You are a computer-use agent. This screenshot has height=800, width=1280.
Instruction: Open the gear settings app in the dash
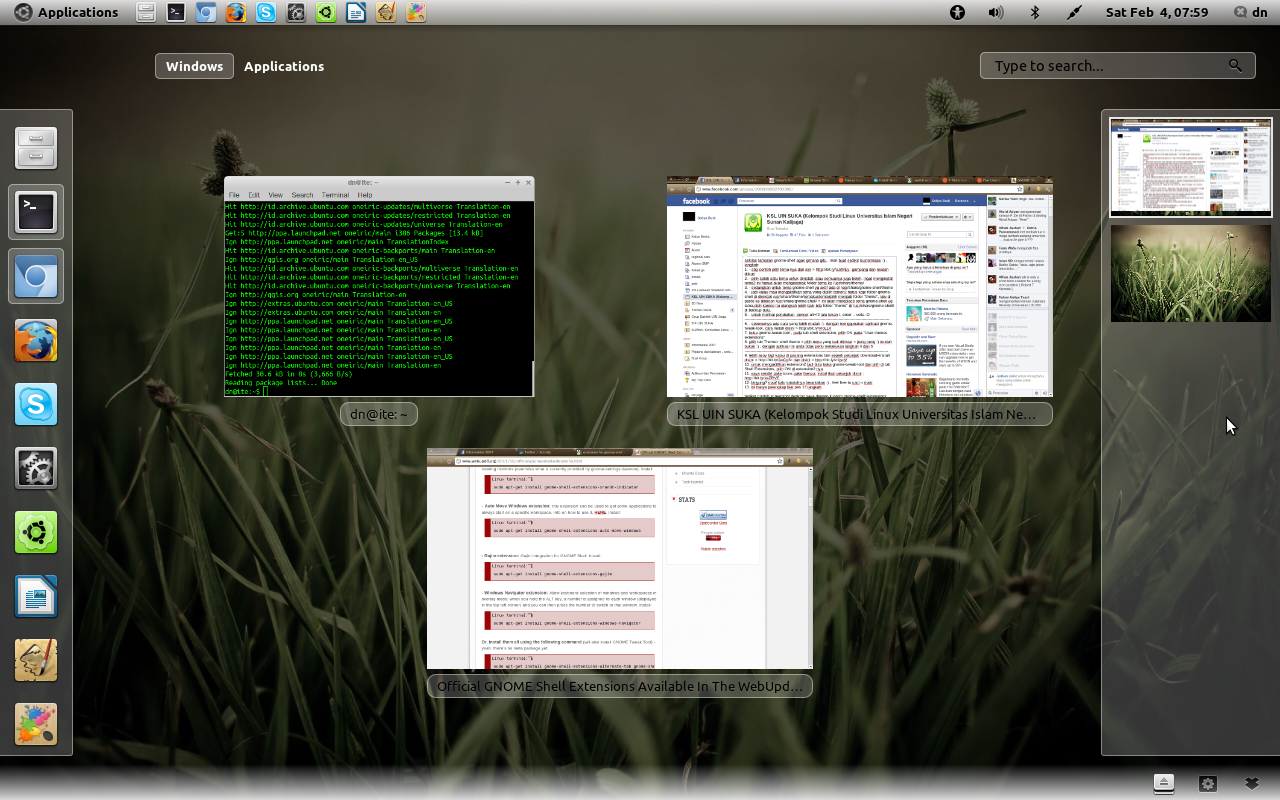coord(36,468)
